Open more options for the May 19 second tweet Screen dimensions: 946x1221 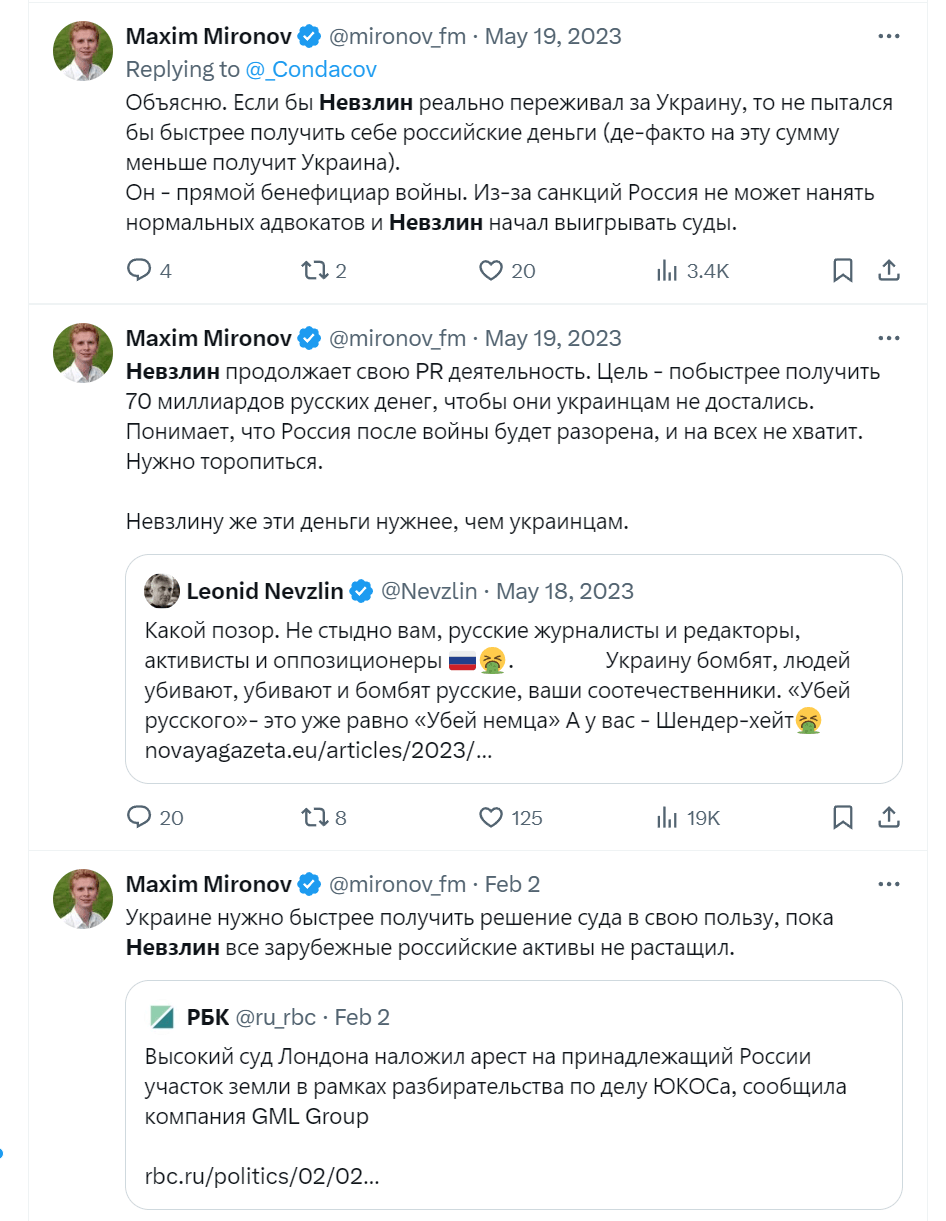click(888, 337)
